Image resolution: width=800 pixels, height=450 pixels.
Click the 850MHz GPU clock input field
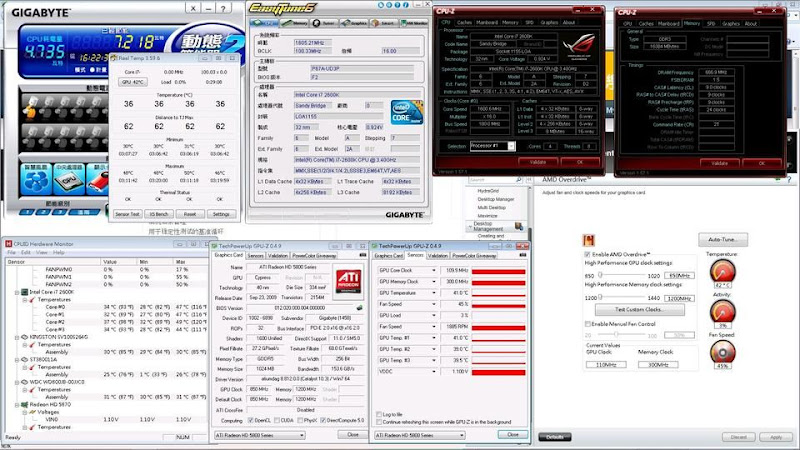(679, 276)
